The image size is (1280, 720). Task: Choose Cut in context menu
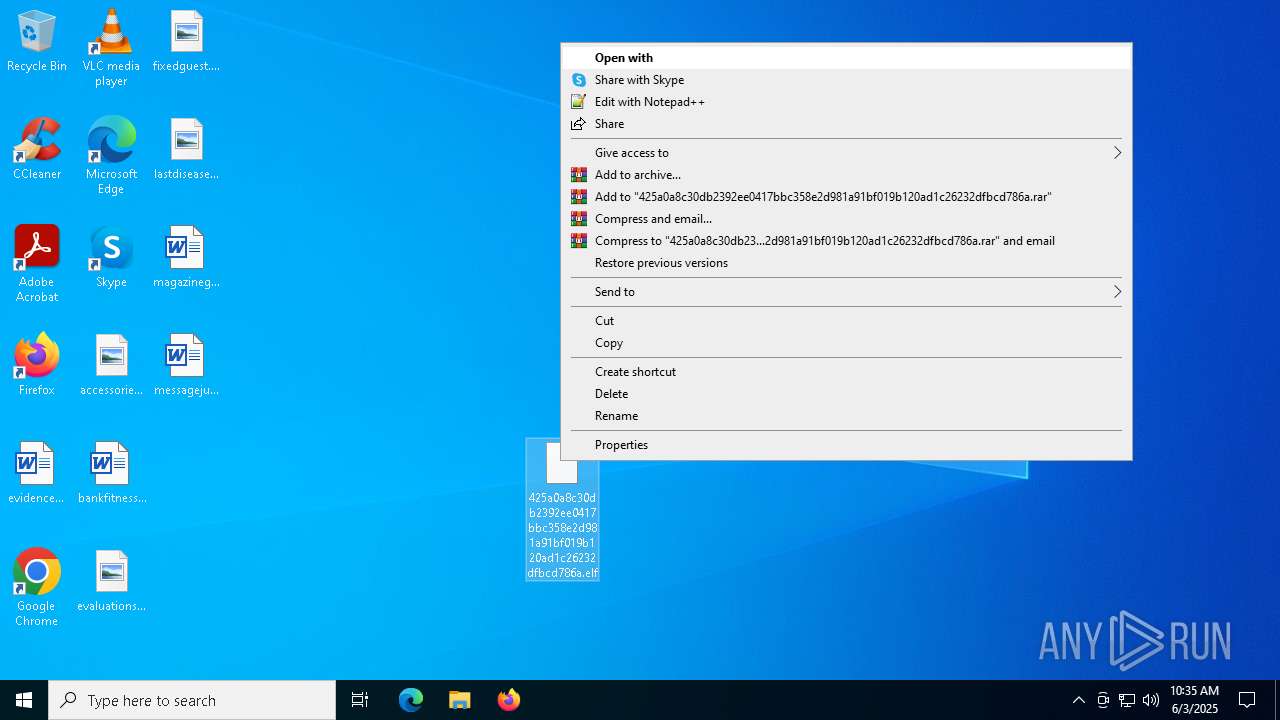point(846,321)
